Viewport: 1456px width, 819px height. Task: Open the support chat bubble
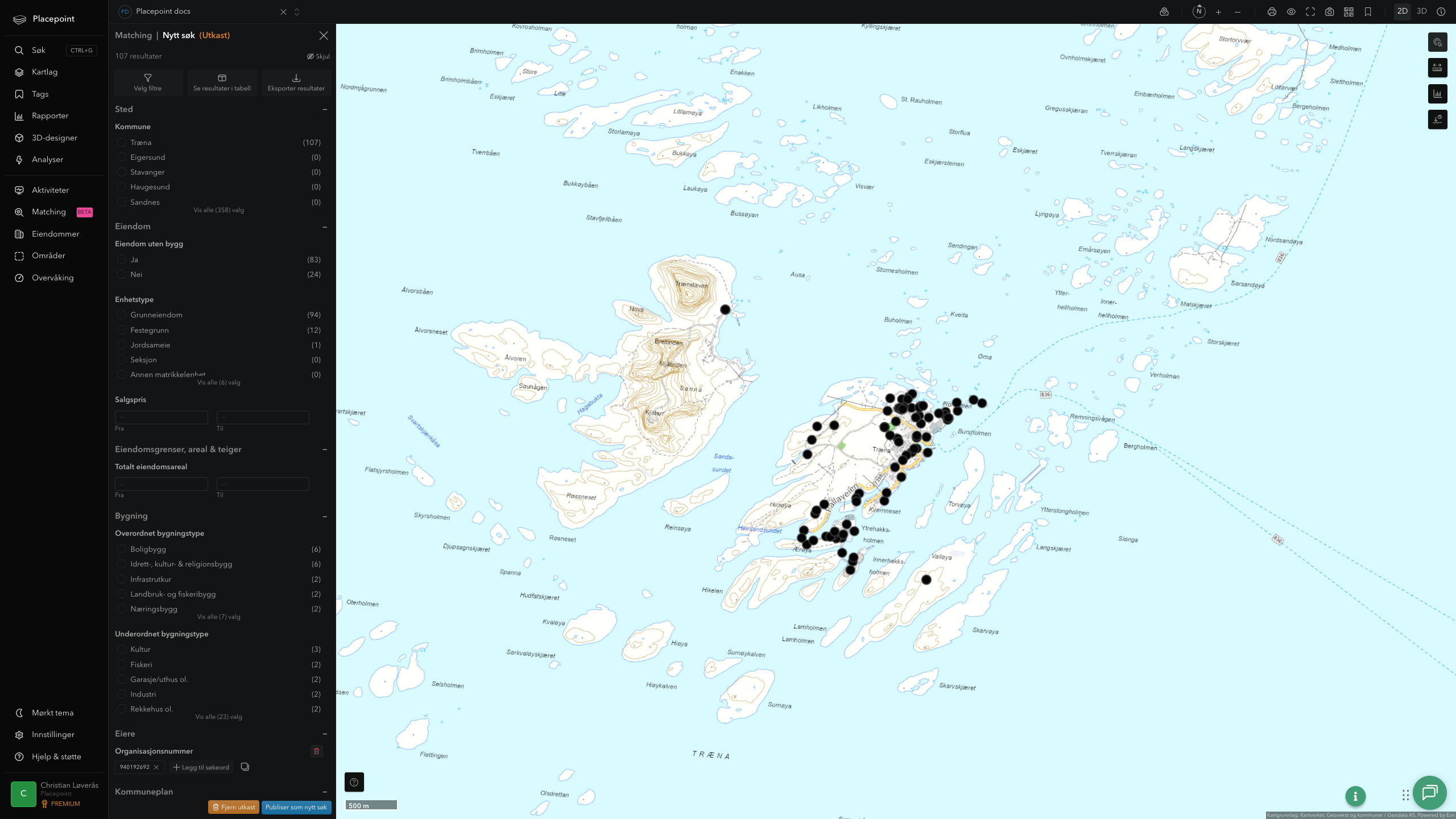click(x=1429, y=792)
